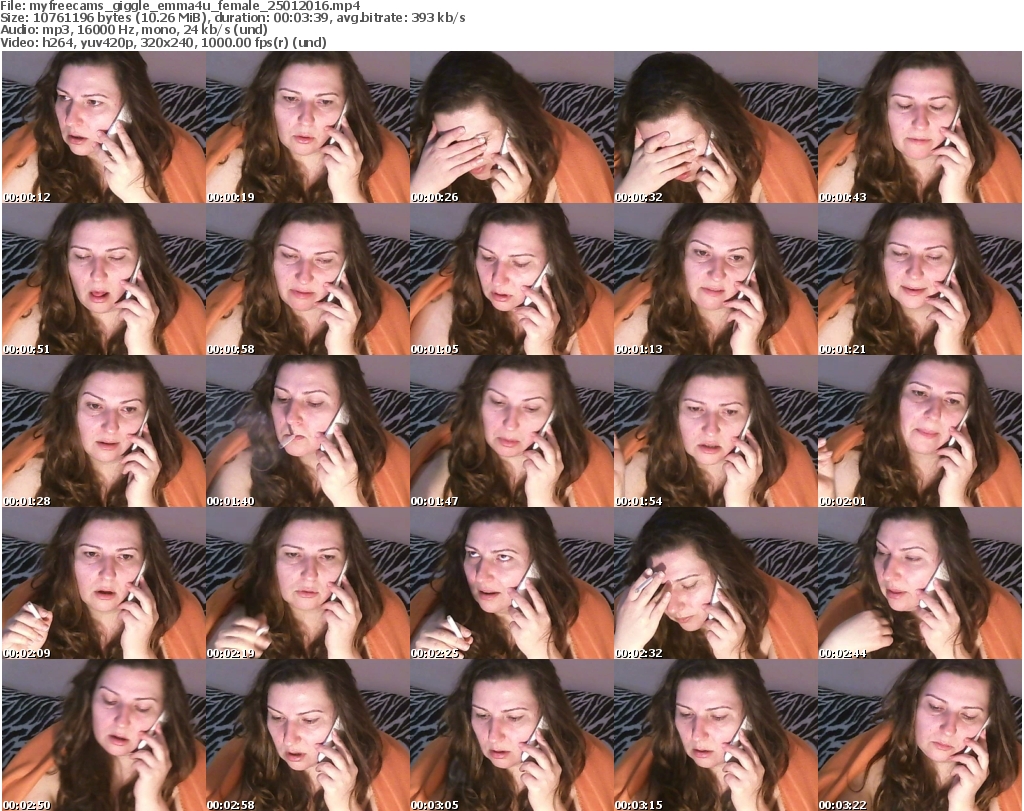Select the thumbnail at timestamp 00:01:21
The width and height of the screenshot is (1024, 811).
pos(919,279)
